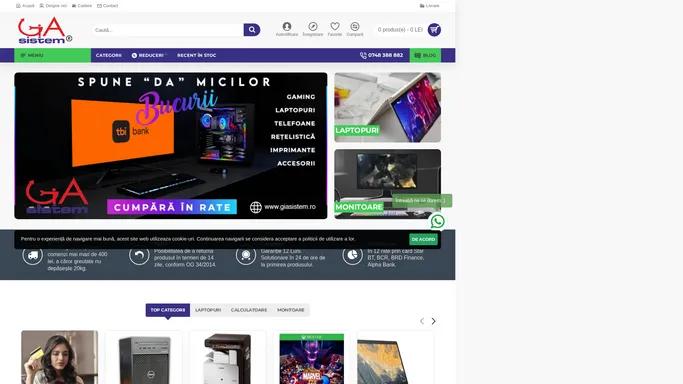683x384 pixels.
Task: Open the Favorite heart icon
Action: 335,29
